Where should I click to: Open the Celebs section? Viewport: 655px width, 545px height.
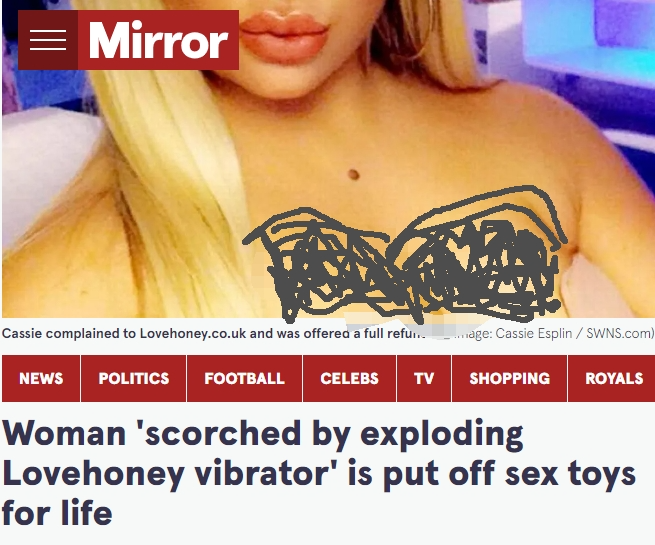point(349,378)
